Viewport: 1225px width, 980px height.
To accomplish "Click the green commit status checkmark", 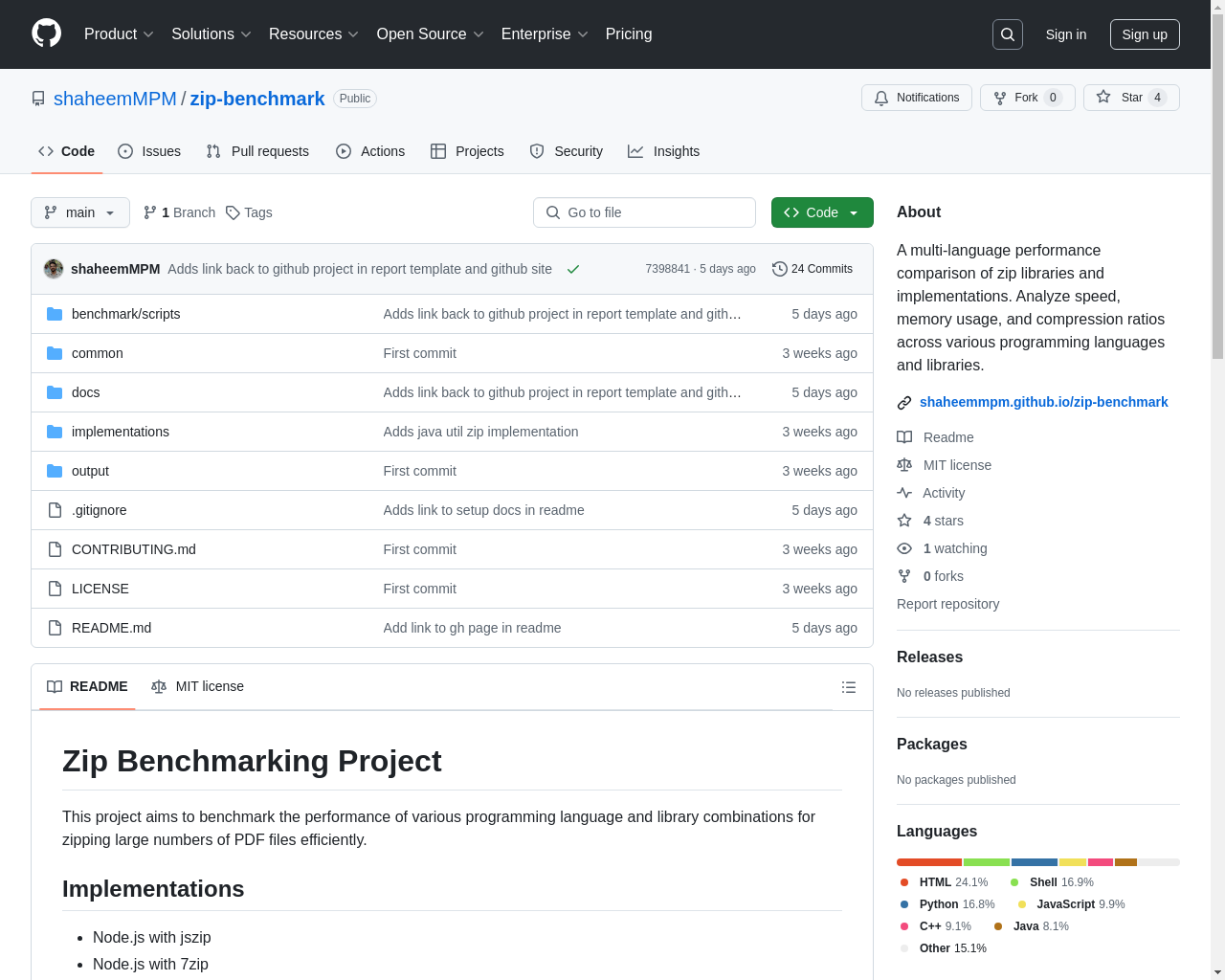I will [x=573, y=269].
